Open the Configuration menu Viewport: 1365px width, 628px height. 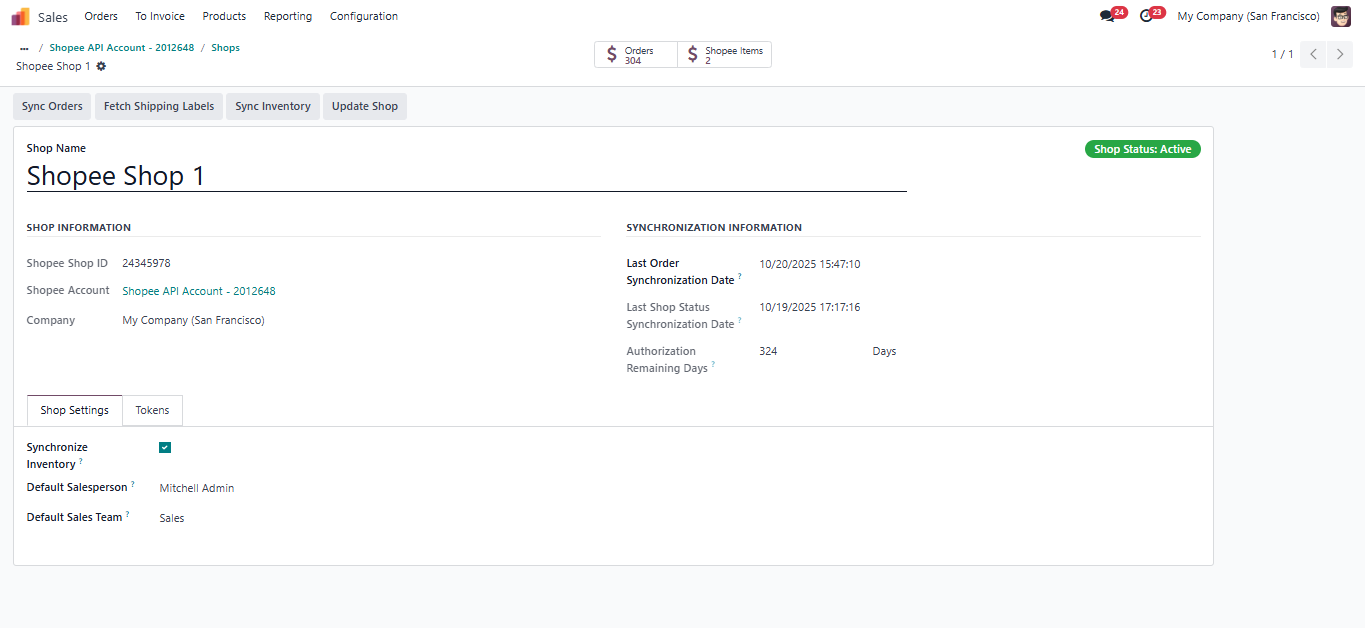pos(363,16)
